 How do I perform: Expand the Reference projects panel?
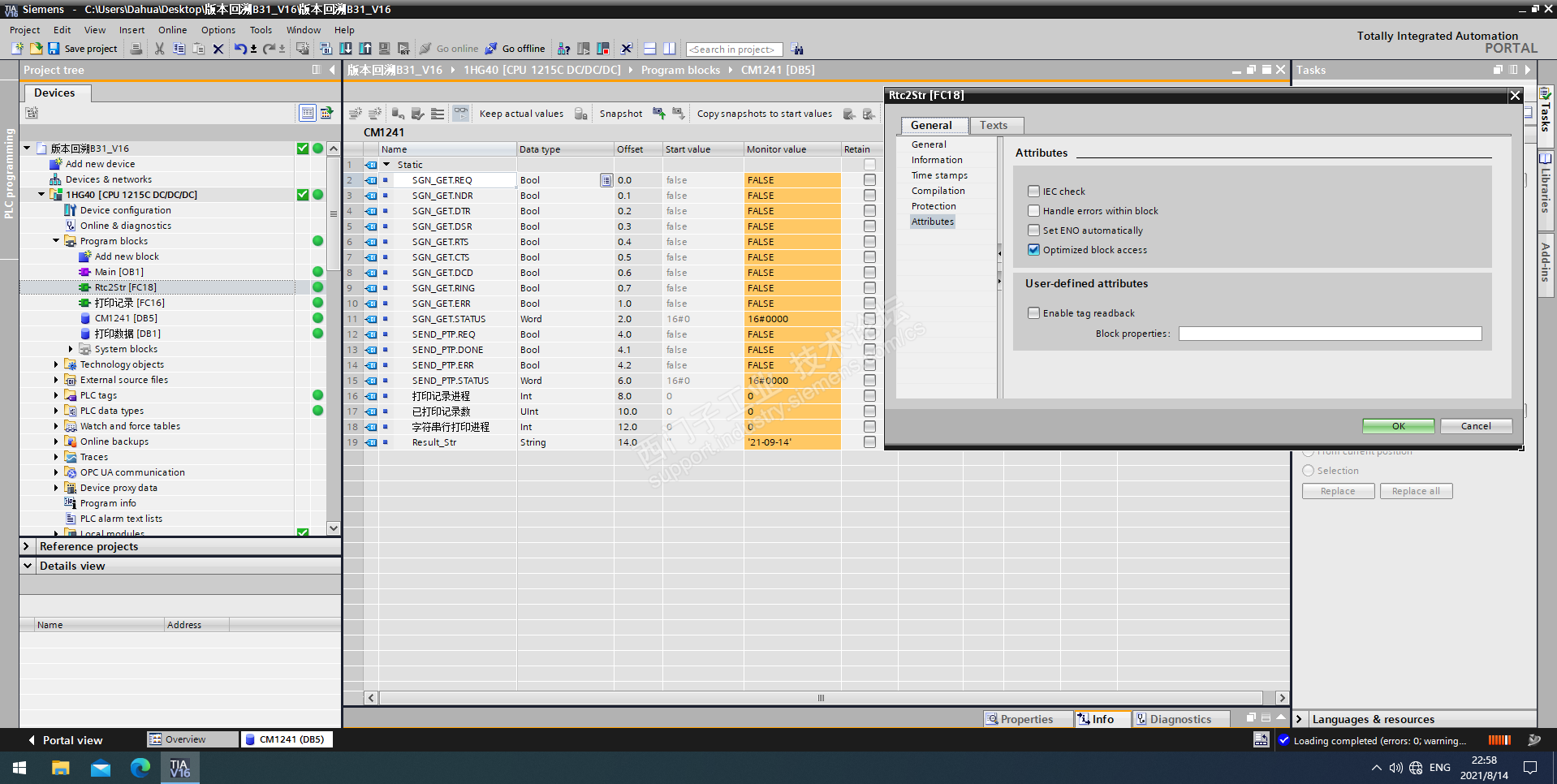click(x=27, y=546)
